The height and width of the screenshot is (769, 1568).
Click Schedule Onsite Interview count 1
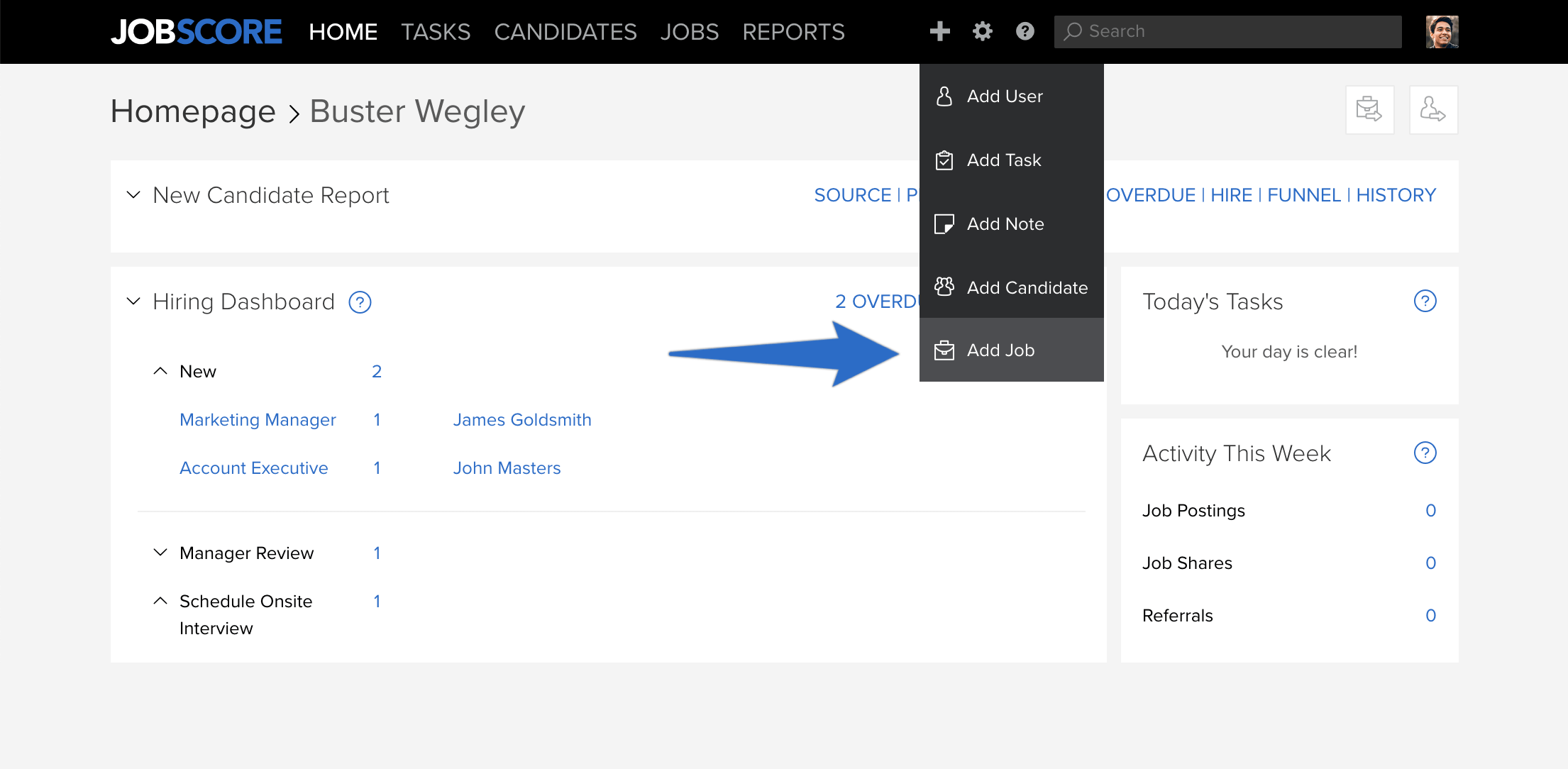tap(377, 601)
